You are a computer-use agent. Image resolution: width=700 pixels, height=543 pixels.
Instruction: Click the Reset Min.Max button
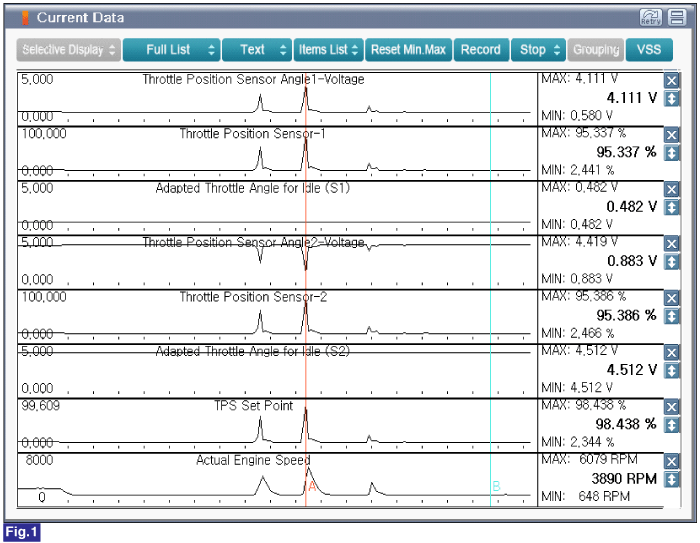(x=408, y=50)
